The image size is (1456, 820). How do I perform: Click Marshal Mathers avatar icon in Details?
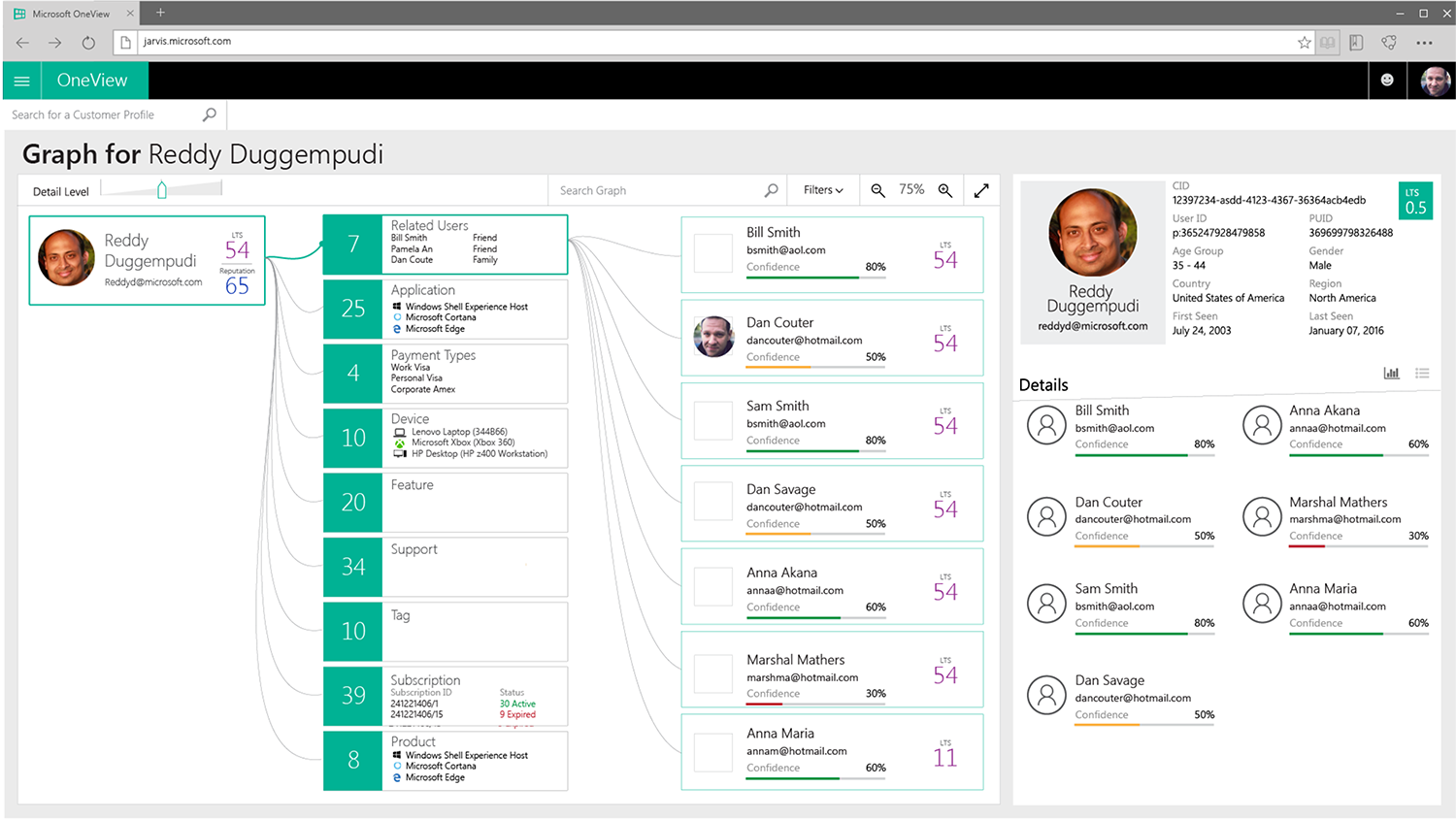pyautogui.click(x=1262, y=516)
